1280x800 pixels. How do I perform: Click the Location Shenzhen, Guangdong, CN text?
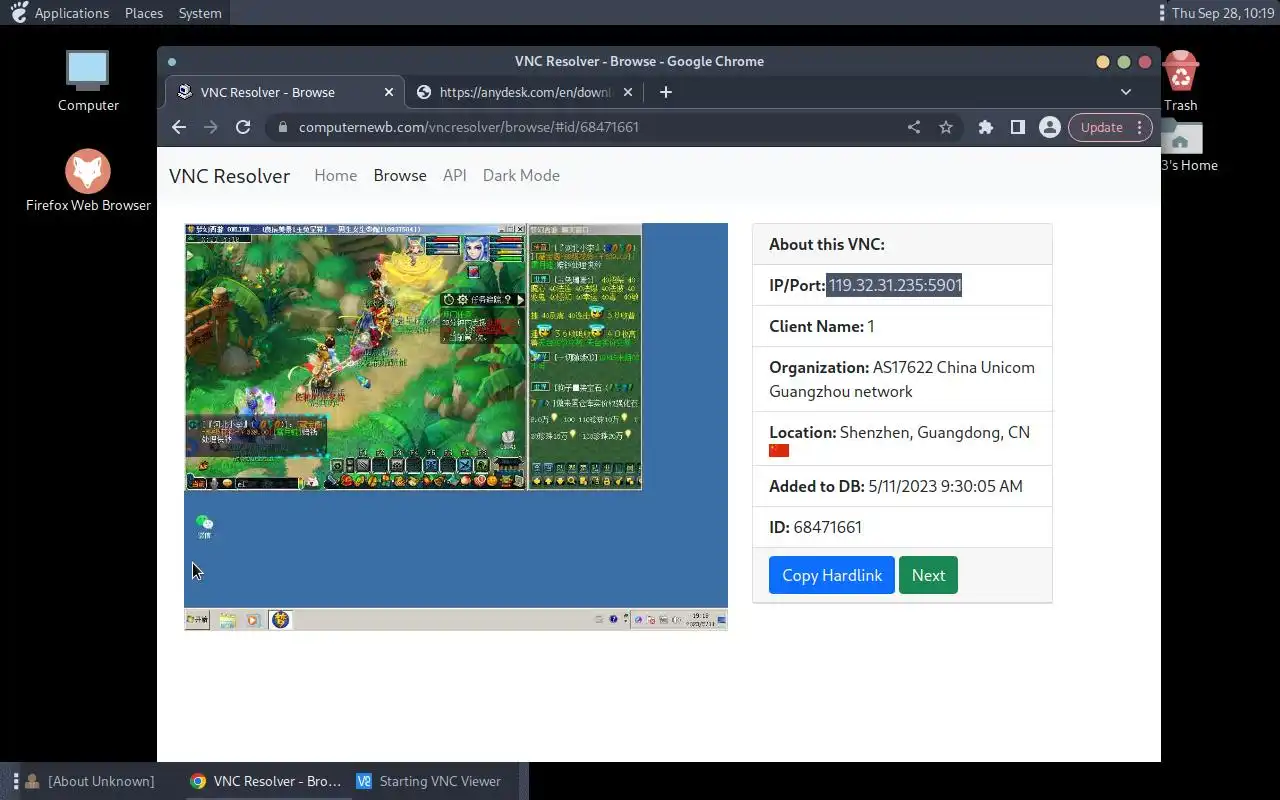click(934, 432)
